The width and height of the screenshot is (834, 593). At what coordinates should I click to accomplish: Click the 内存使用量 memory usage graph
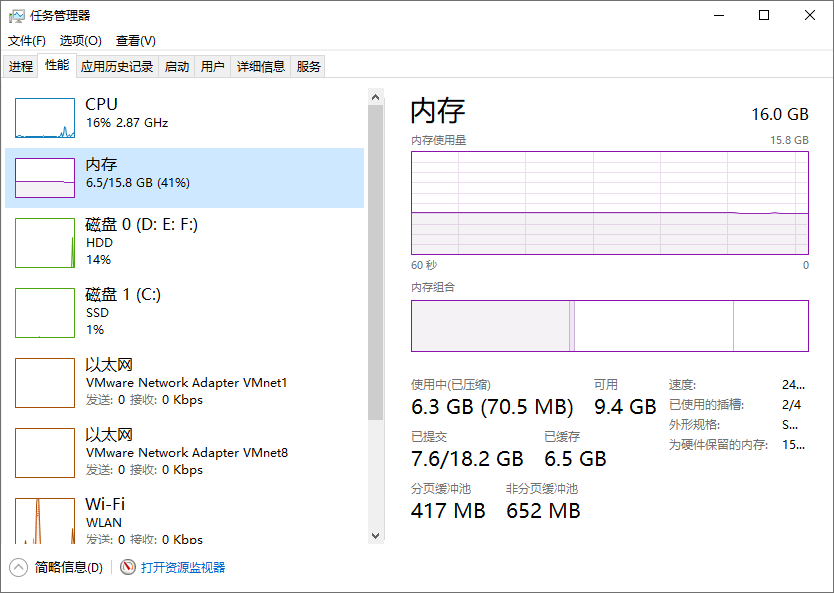609,202
